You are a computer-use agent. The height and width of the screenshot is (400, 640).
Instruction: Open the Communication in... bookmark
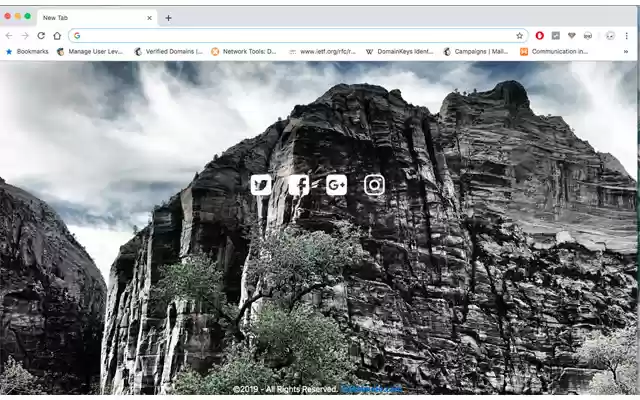pyautogui.click(x=554, y=51)
